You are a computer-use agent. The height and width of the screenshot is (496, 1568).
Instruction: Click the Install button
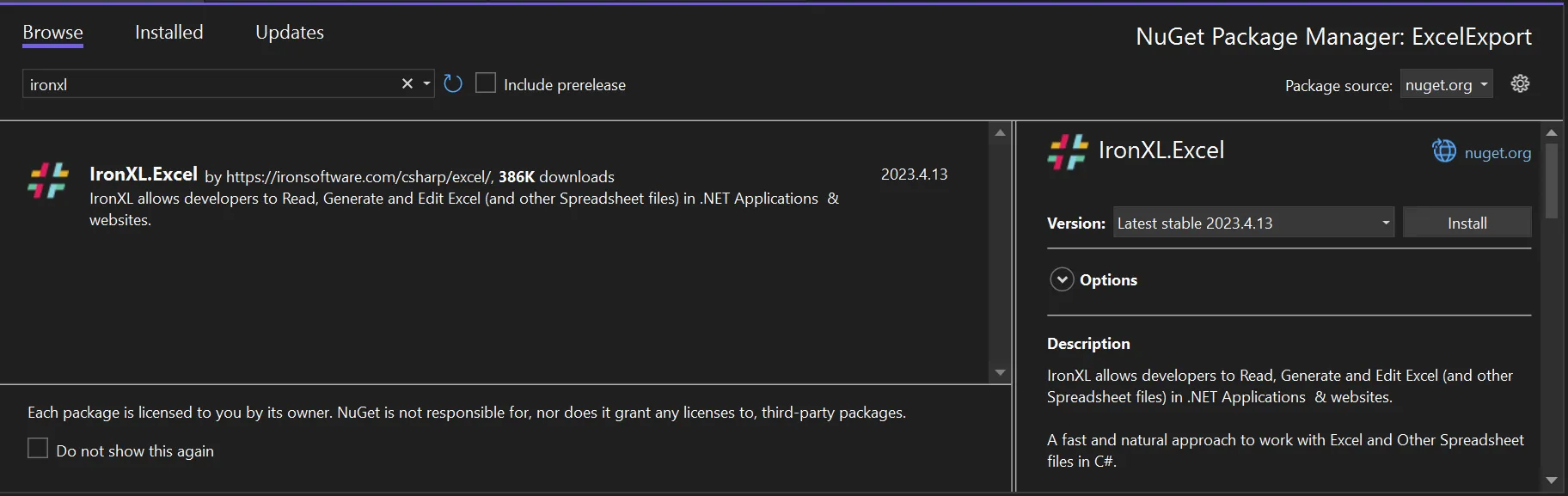[1467, 223]
